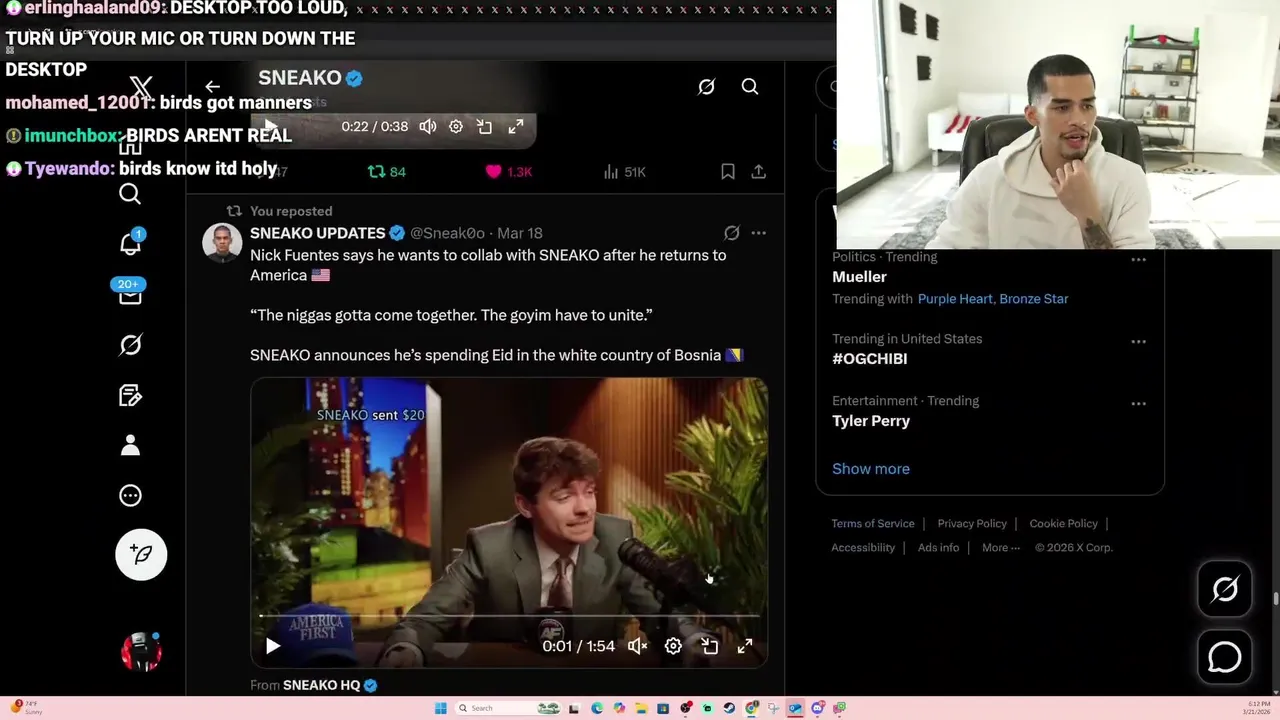Image resolution: width=1280 pixels, height=720 pixels.
Task: Click the compose post round button
Action: [x=141, y=554]
